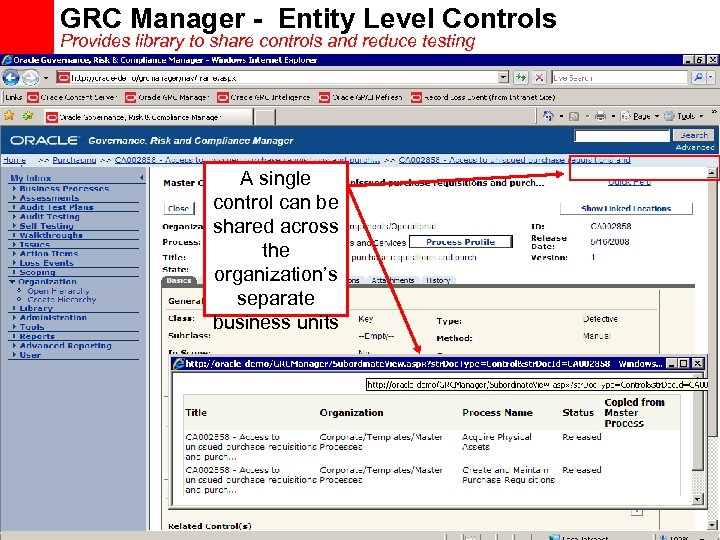Open Oracle GRCI Refresh links-bar favorite
This screenshot has width=720, height=540.
[x=361, y=97]
